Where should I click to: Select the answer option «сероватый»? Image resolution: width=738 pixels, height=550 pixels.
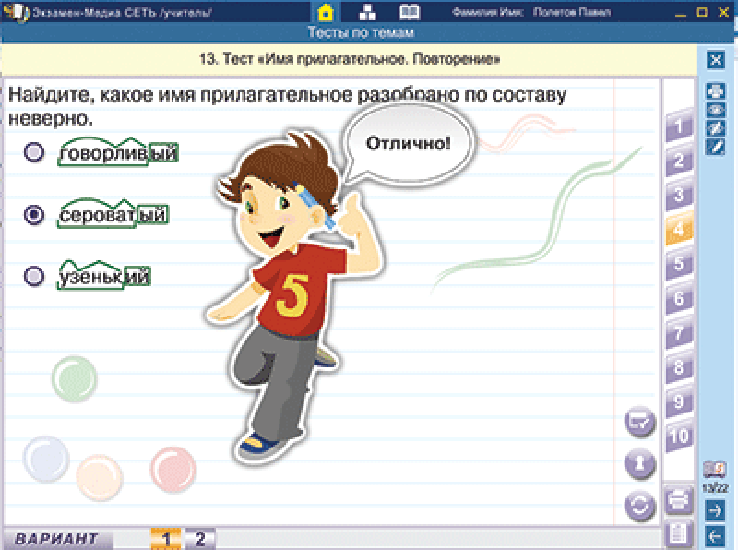(35, 215)
